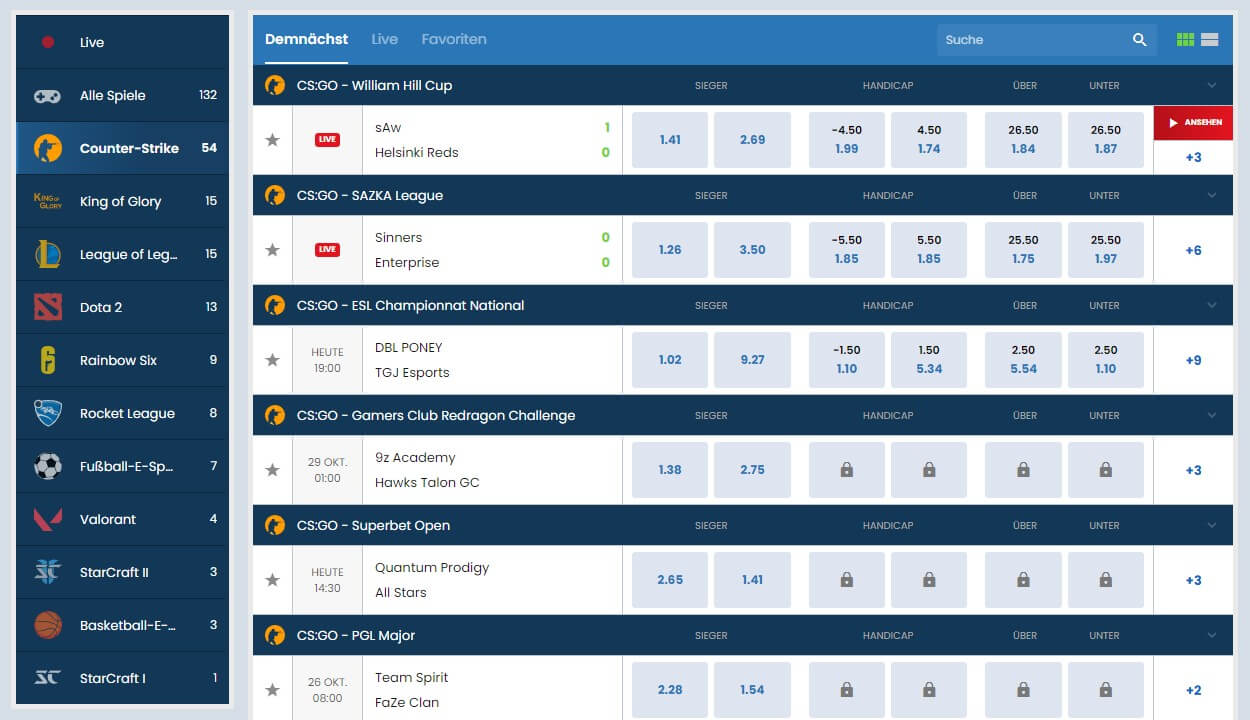Select the League of Legends icon
This screenshot has width=1250, height=720.
click(47, 254)
